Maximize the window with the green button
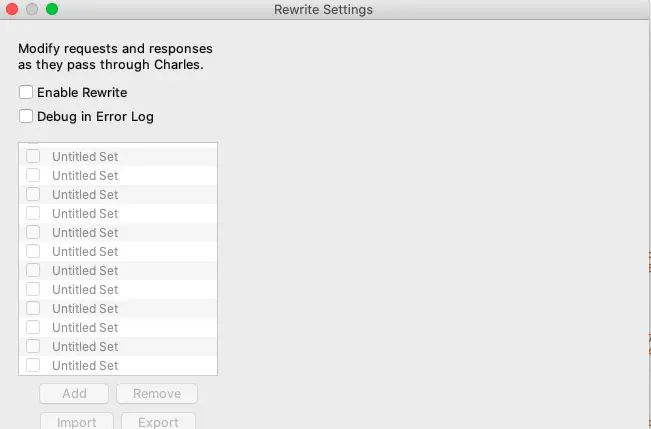Viewport: 651px width, 429px height. click(52, 10)
